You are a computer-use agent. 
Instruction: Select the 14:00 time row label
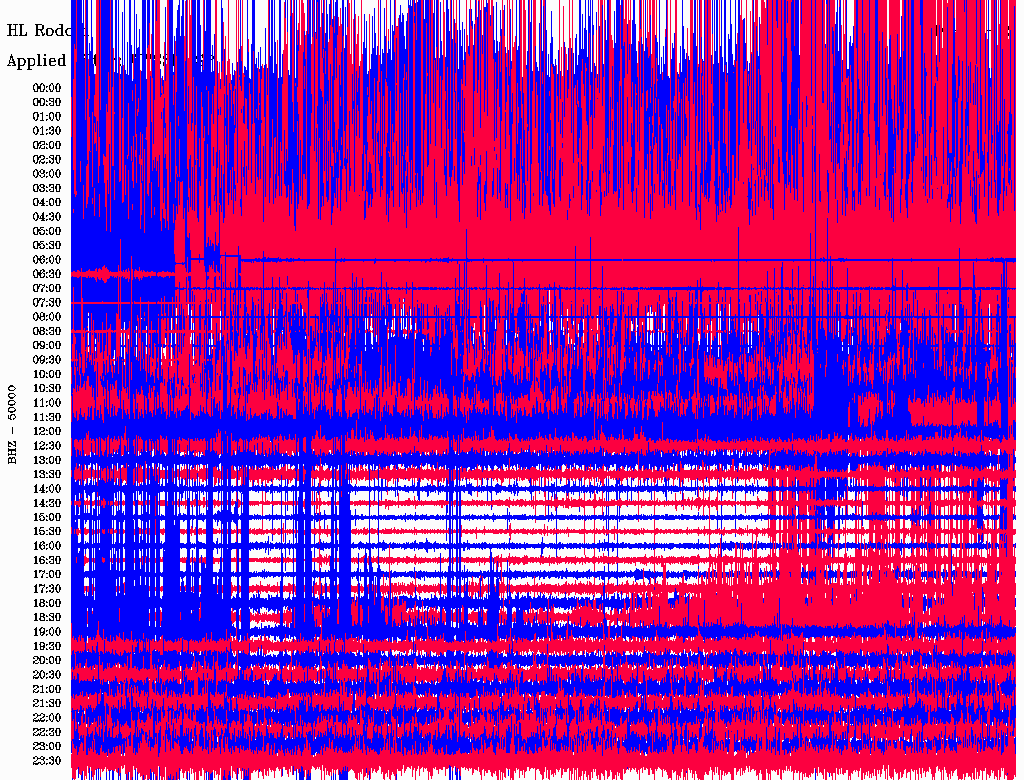[x=47, y=489]
